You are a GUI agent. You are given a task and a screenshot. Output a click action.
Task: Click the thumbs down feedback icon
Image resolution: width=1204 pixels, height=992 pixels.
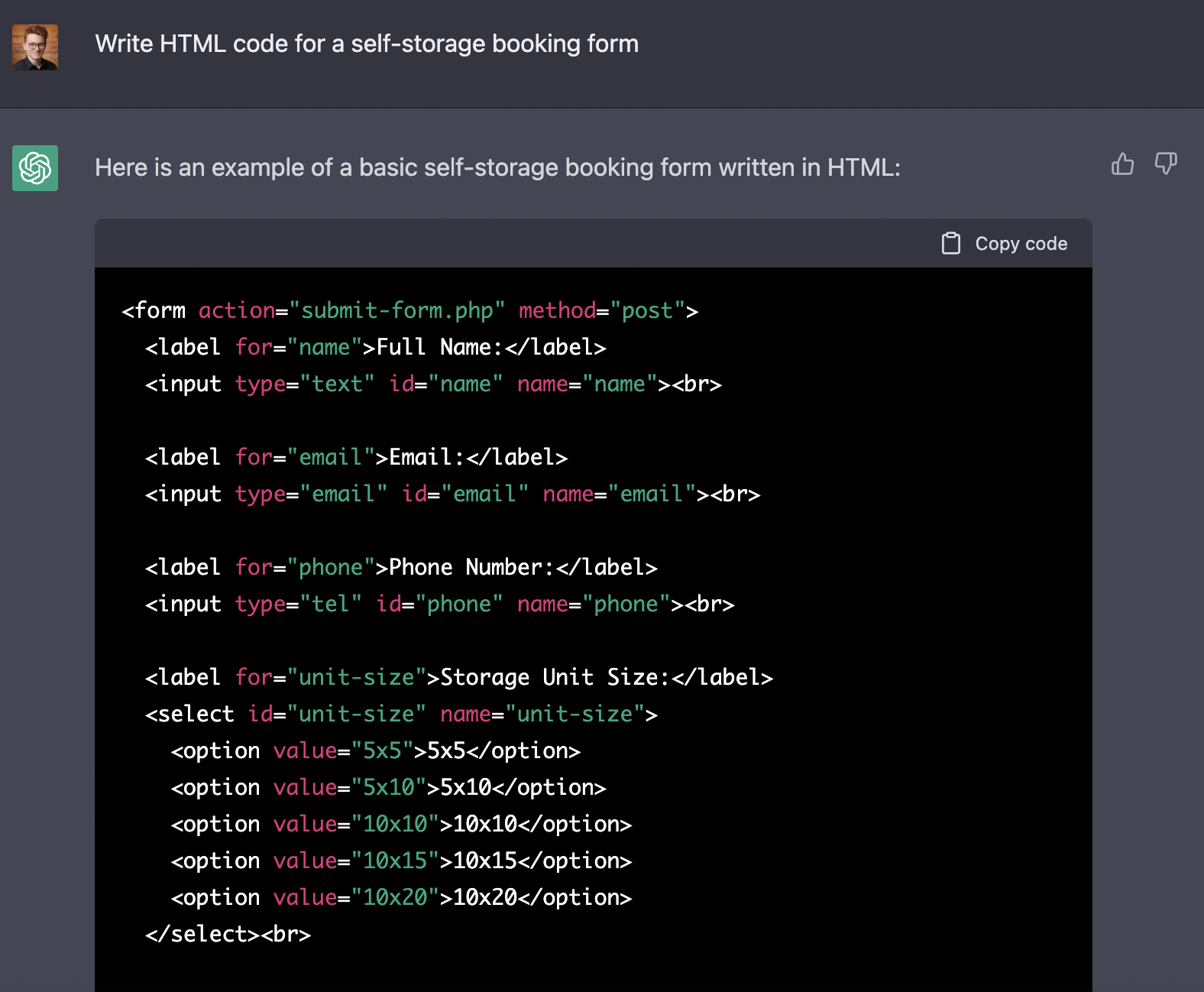pos(1165,164)
